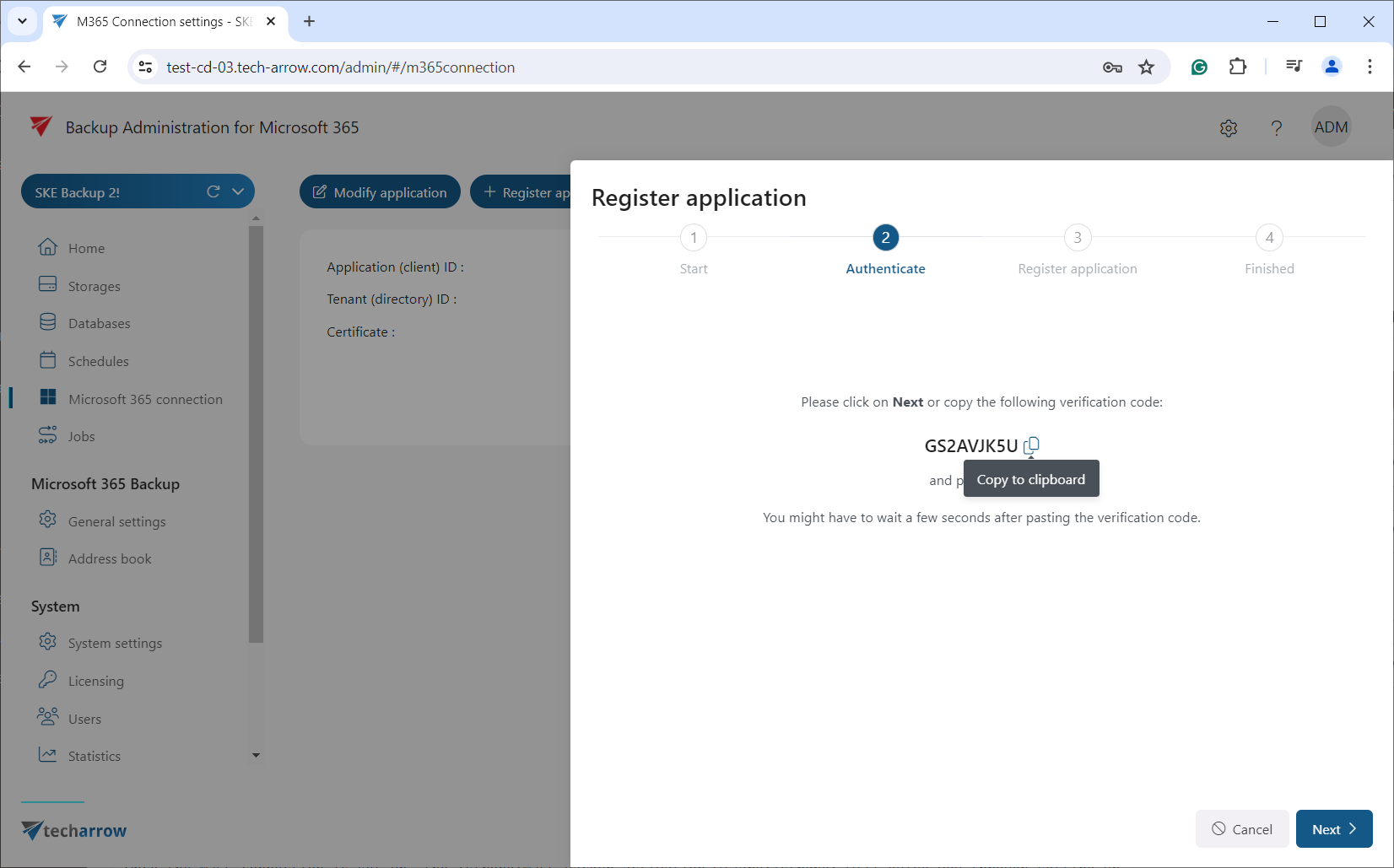The height and width of the screenshot is (868, 1394).
Task: Click the Home house icon
Action: 48,246
